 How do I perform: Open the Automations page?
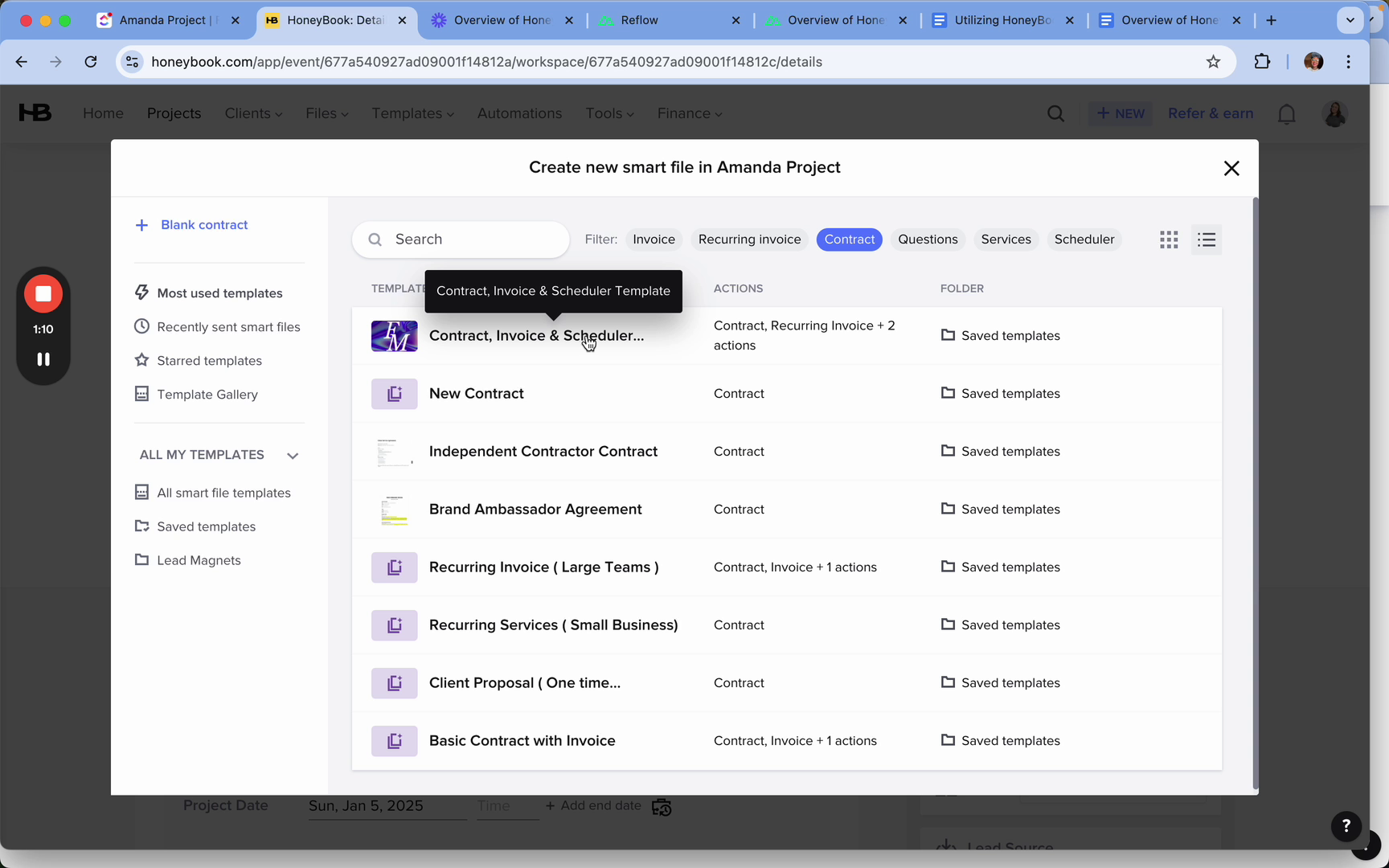point(519,113)
